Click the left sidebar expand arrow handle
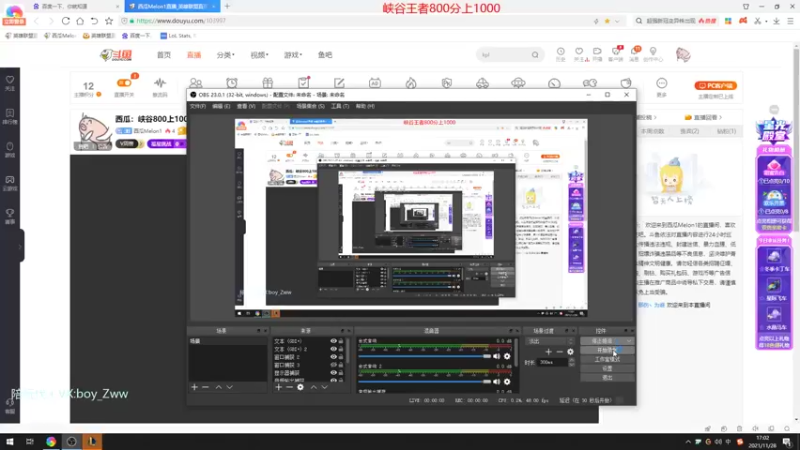Viewport: 800px width, 450px height. coord(20,246)
